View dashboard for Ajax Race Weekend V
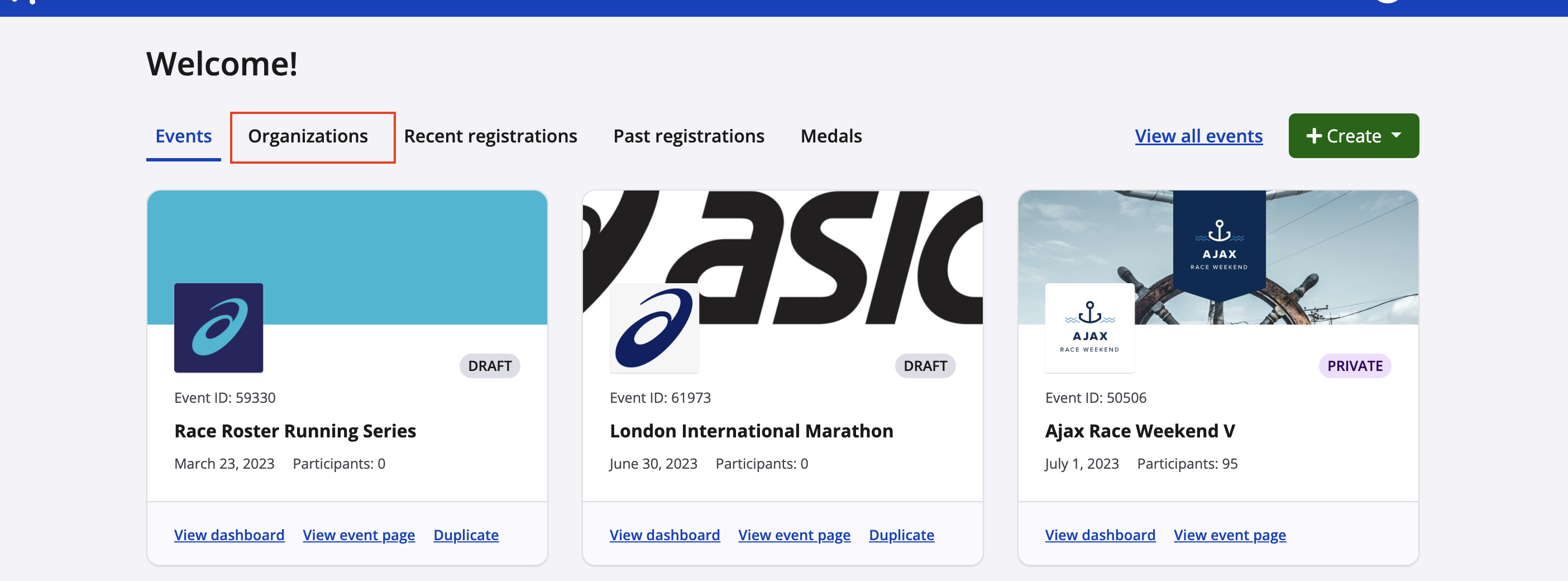Viewport: 1568px width, 581px height. 1100,535
